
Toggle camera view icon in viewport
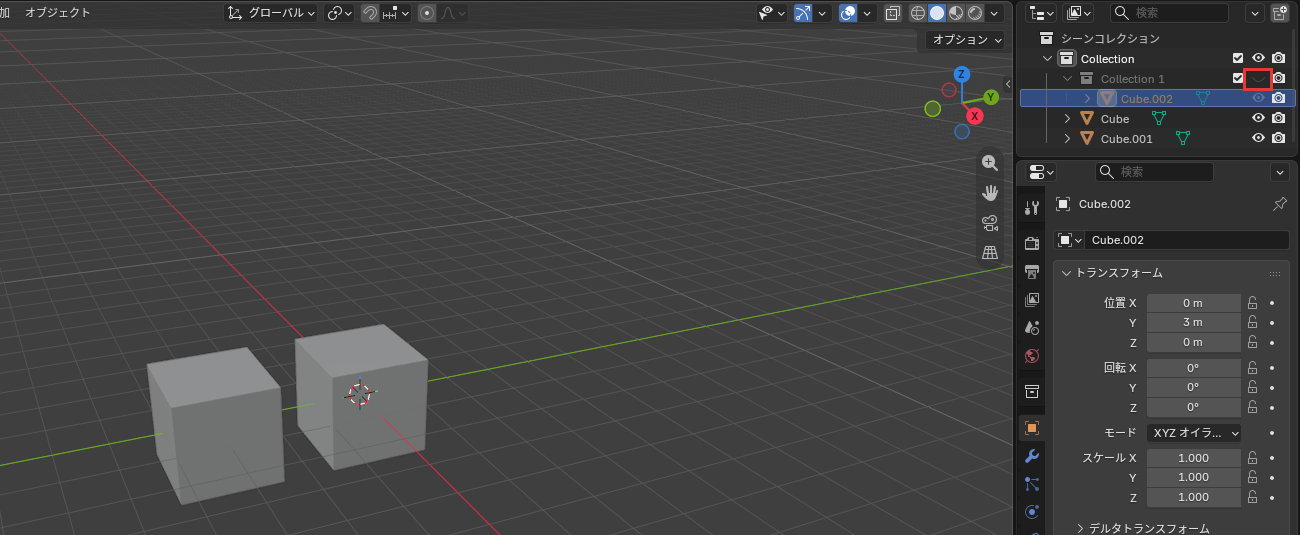click(x=990, y=223)
